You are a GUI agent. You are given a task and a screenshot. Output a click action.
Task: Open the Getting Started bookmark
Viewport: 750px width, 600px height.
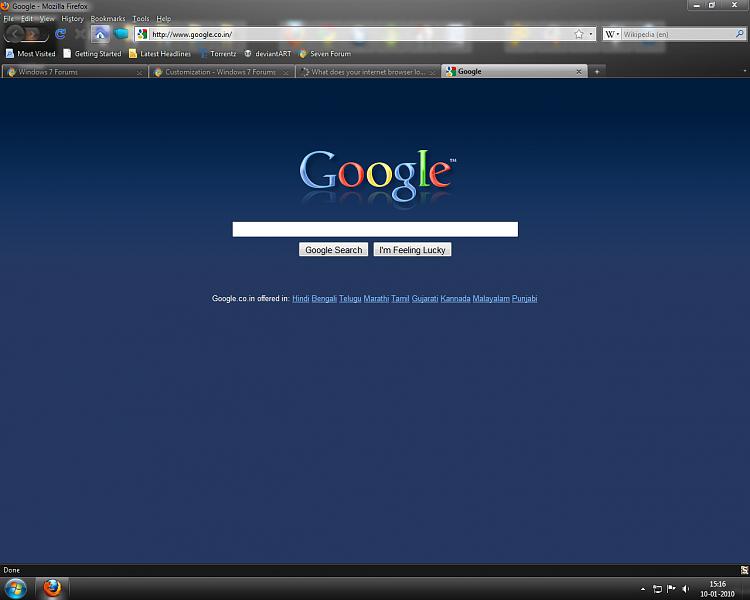pyautogui.click(x=92, y=54)
